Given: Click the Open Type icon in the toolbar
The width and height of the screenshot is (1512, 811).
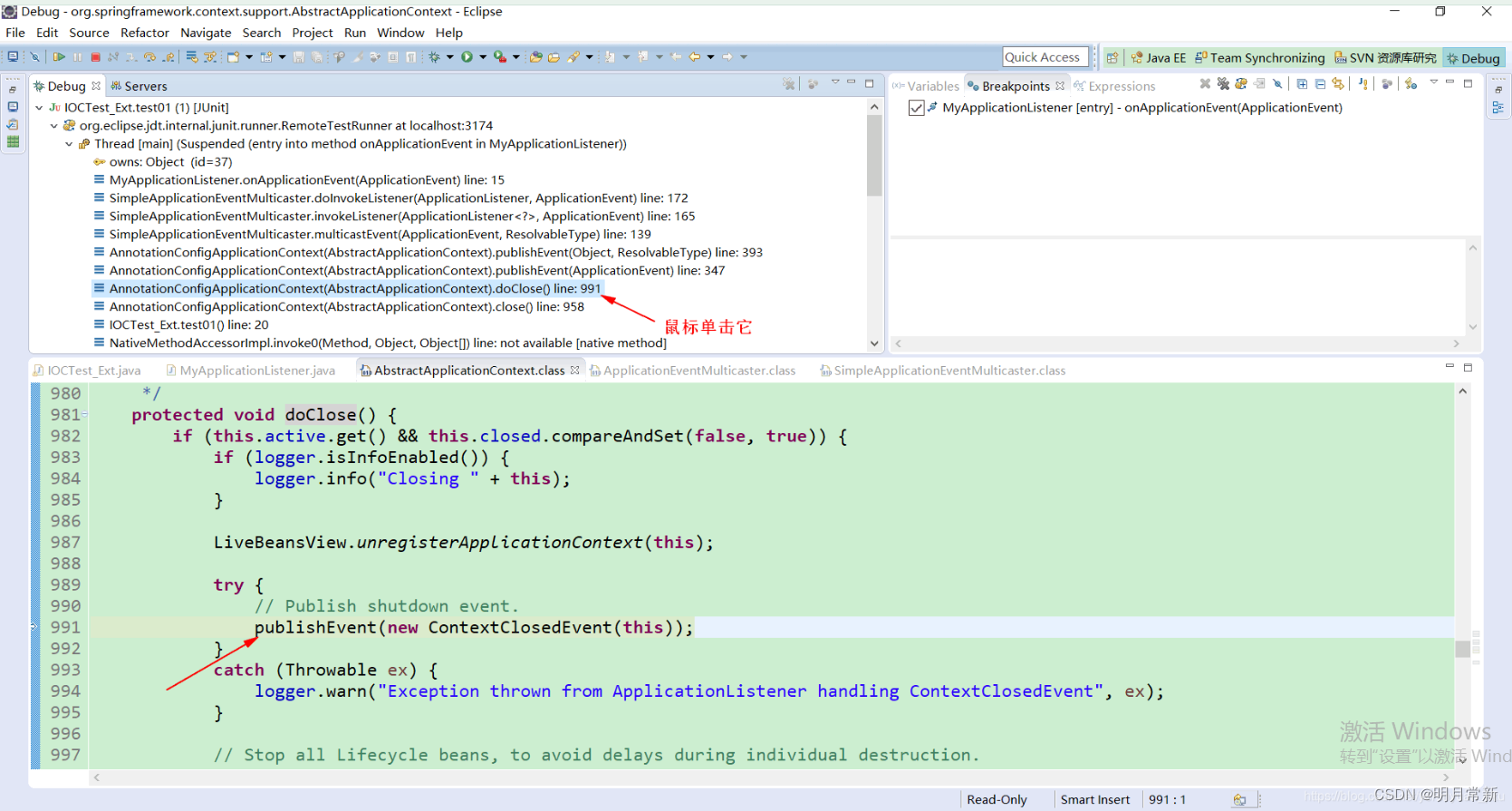Looking at the screenshot, I should 535,57.
